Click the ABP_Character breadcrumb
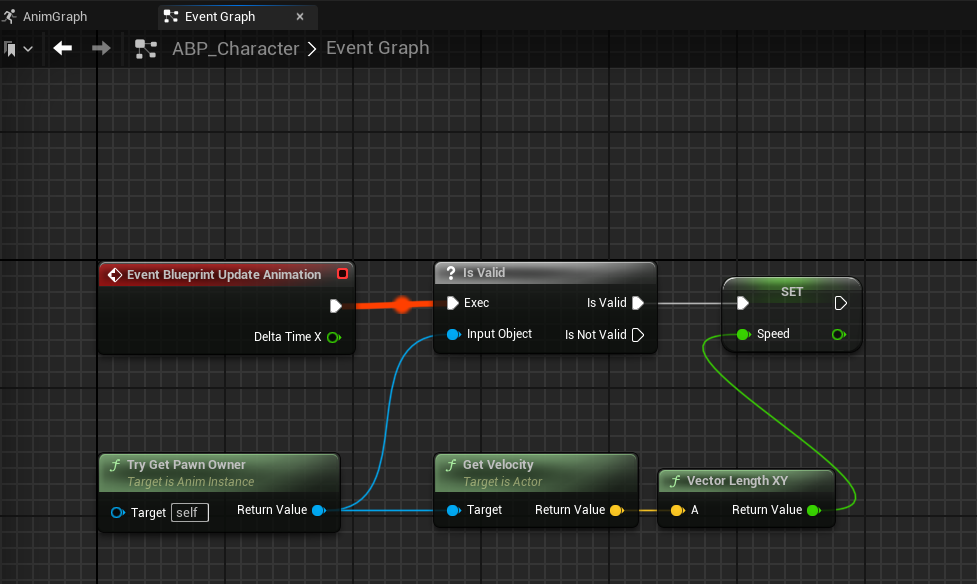 click(x=236, y=49)
